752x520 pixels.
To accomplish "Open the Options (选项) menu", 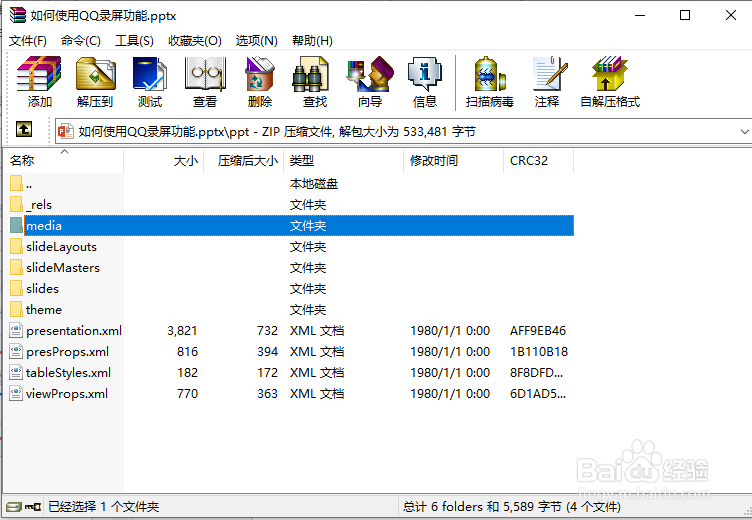I will (x=257, y=41).
